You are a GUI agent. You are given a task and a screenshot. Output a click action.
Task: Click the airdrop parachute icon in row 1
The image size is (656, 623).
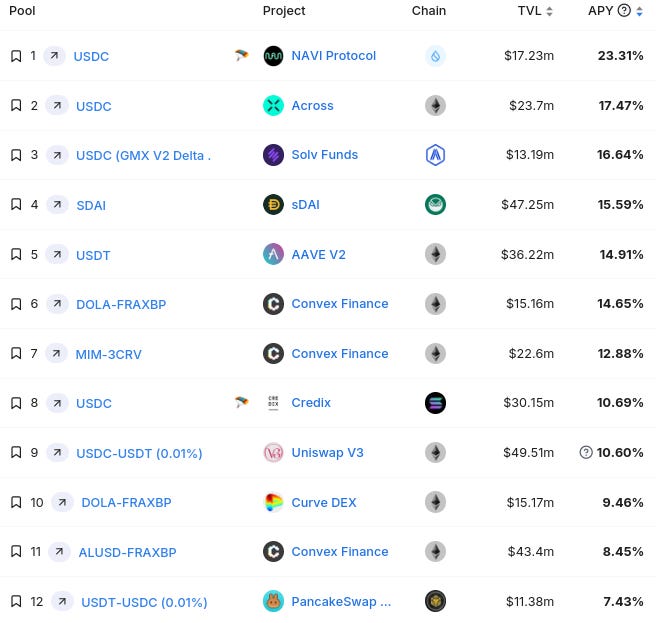pos(241,55)
